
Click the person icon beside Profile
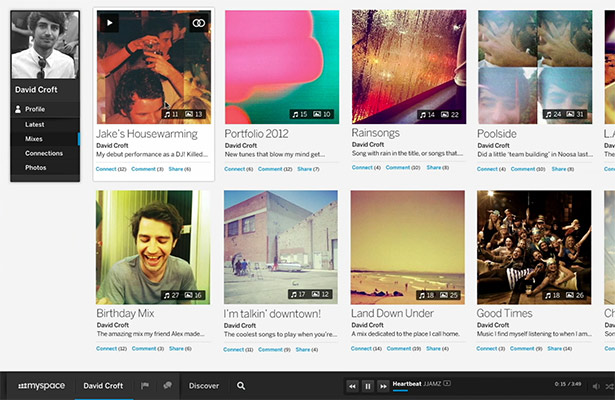click(x=18, y=109)
